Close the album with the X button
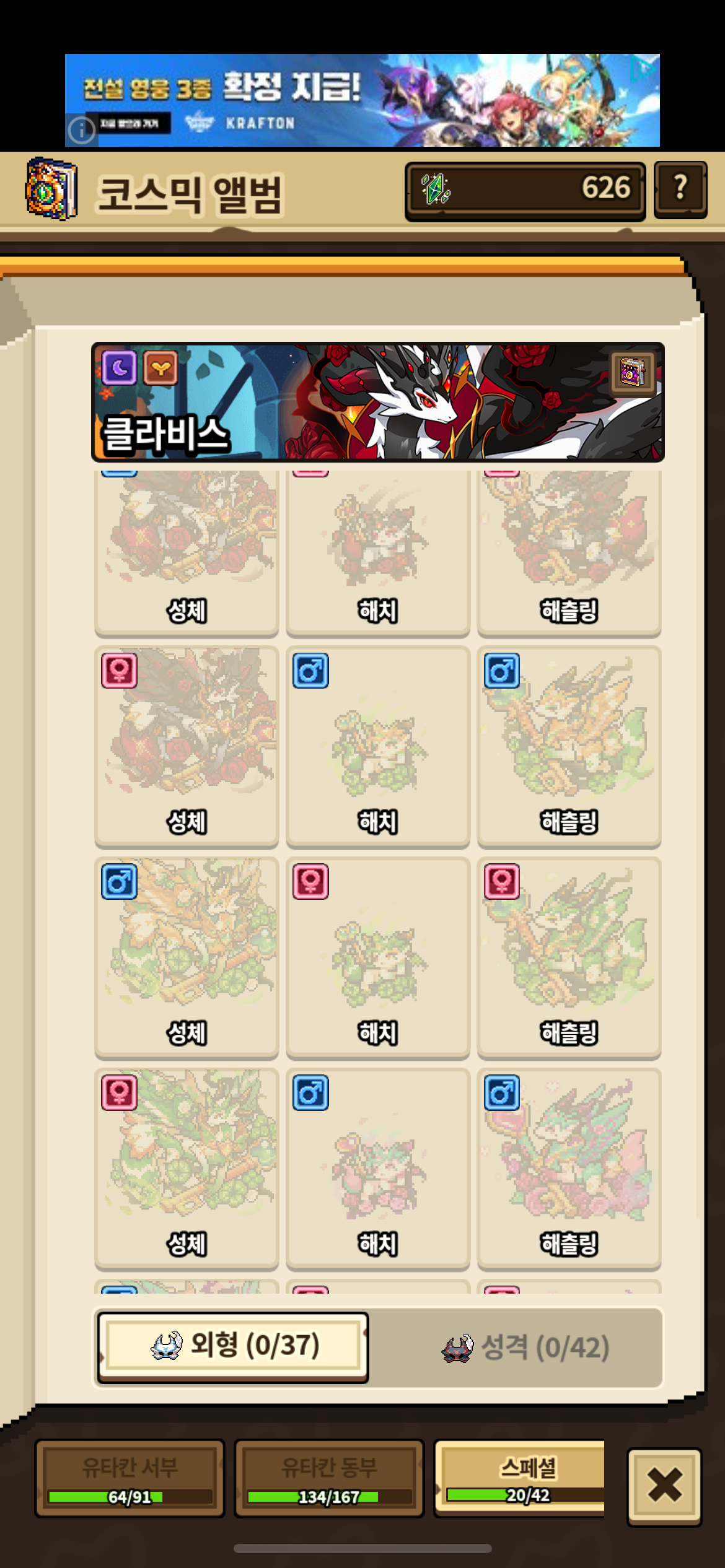The height and width of the screenshot is (1568, 725). coord(664,1484)
